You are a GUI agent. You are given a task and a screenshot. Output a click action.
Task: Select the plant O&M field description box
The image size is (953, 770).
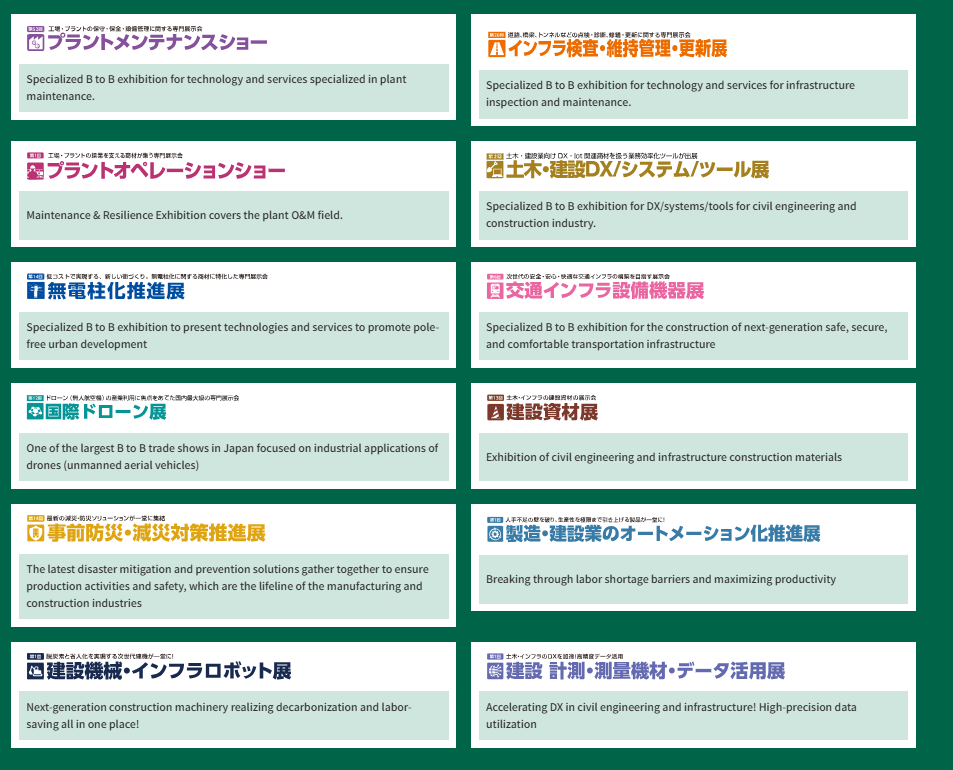(x=233, y=215)
